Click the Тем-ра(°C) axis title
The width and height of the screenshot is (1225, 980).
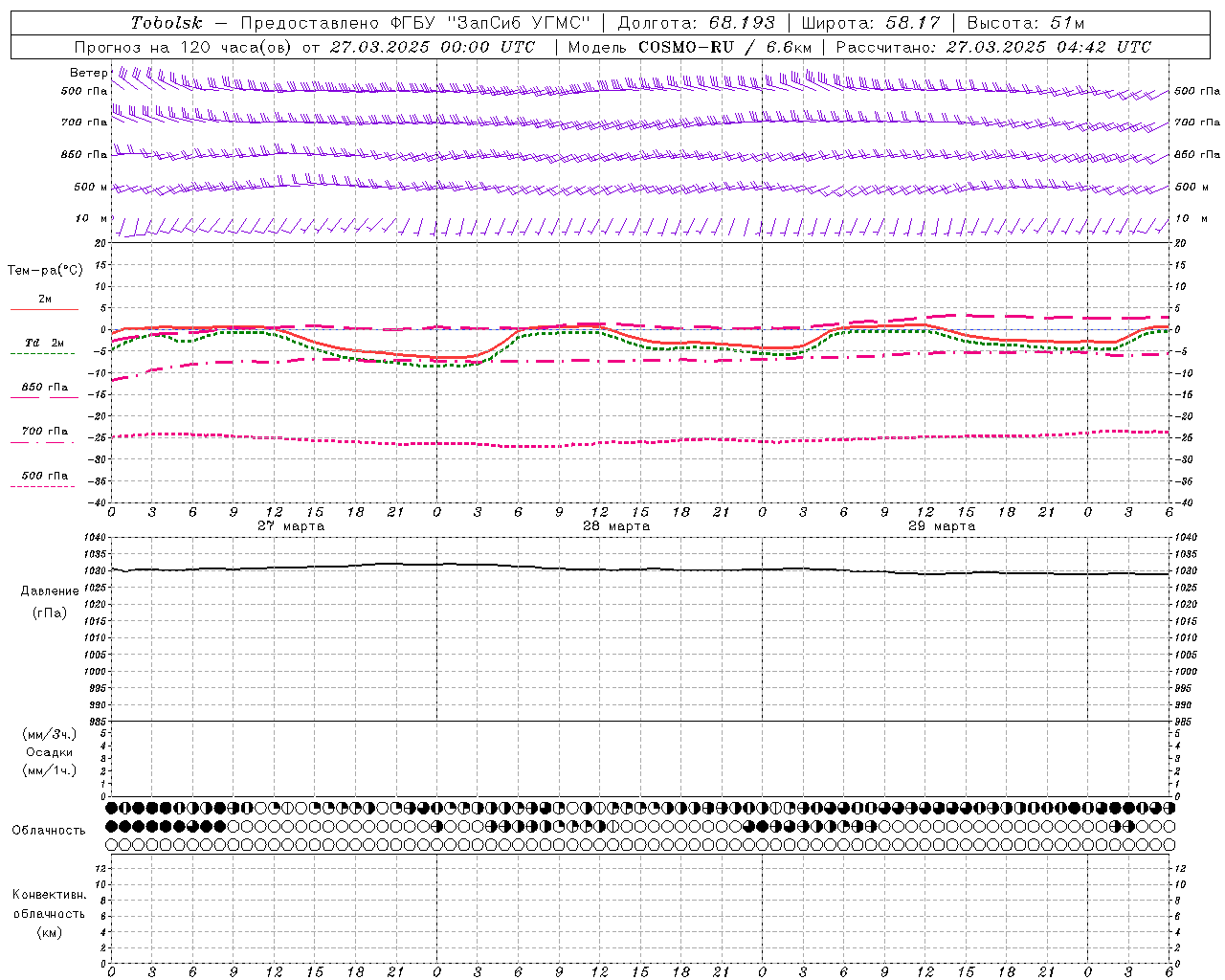tap(45, 271)
